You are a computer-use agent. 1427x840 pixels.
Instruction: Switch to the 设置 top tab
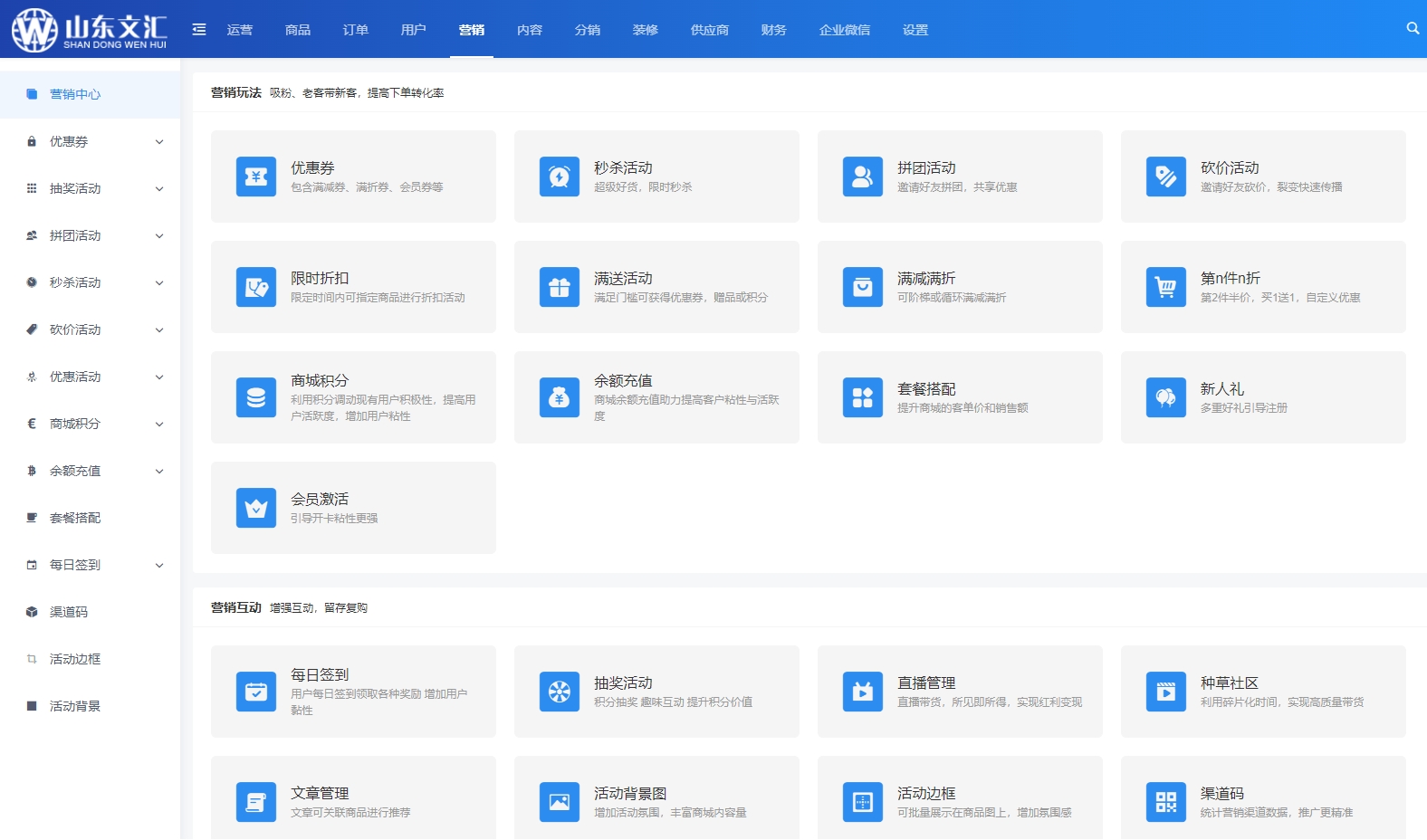[x=915, y=30]
